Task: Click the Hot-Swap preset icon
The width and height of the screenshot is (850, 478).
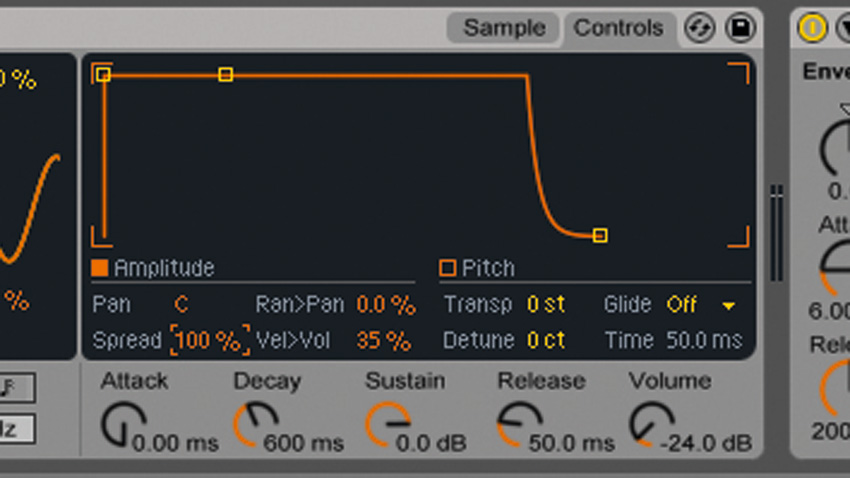Action: coord(698,28)
